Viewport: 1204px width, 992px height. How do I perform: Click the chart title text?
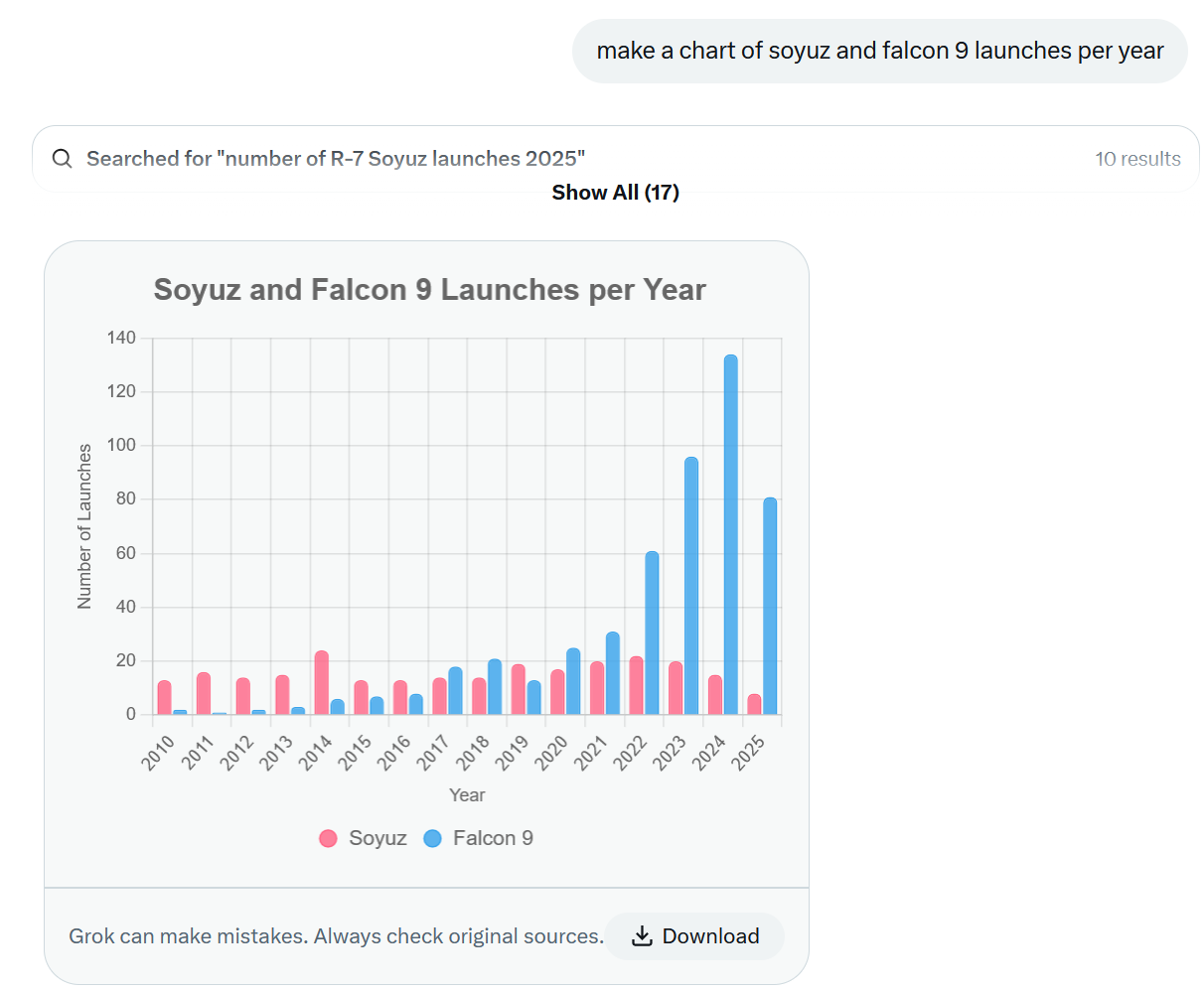click(429, 289)
